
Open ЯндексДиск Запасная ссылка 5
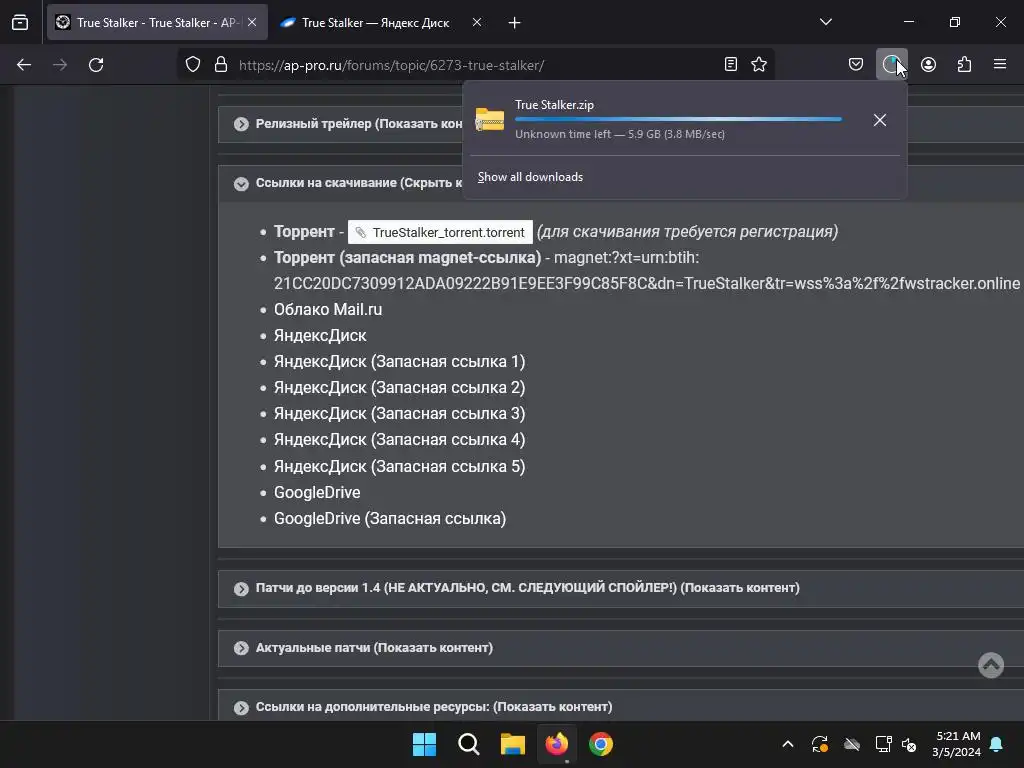(x=400, y=466)
